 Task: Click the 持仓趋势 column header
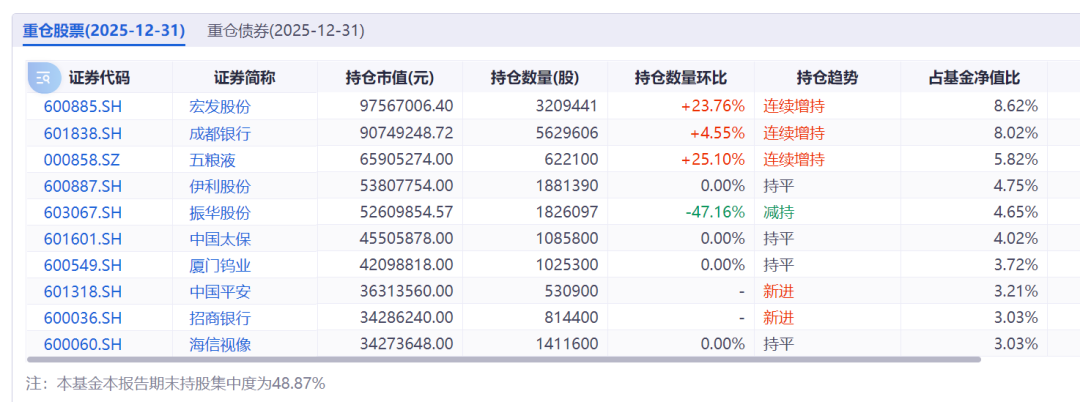(x=827, y=78)
